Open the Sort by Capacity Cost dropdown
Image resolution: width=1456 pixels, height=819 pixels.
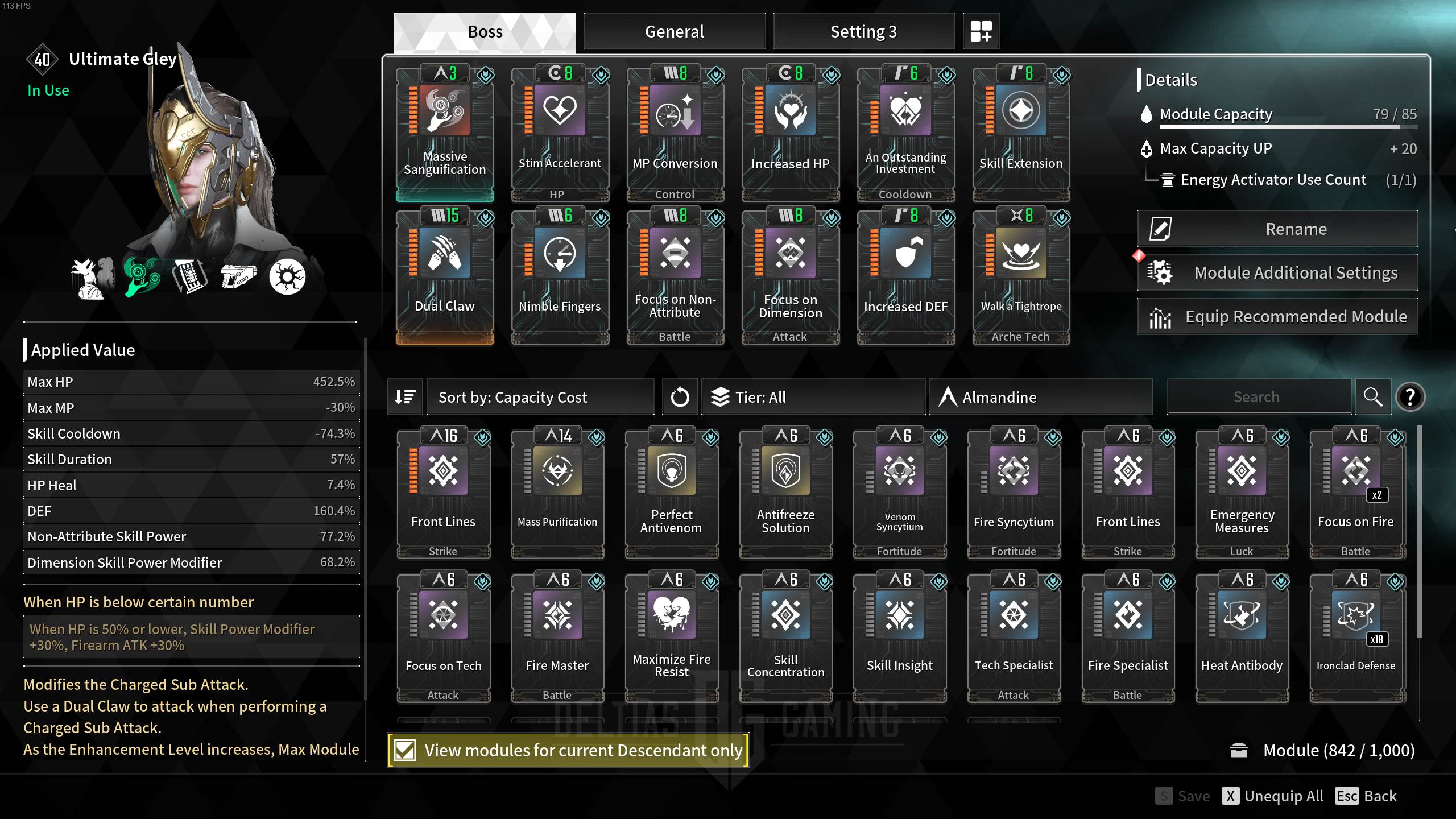(x=540, y=397)
